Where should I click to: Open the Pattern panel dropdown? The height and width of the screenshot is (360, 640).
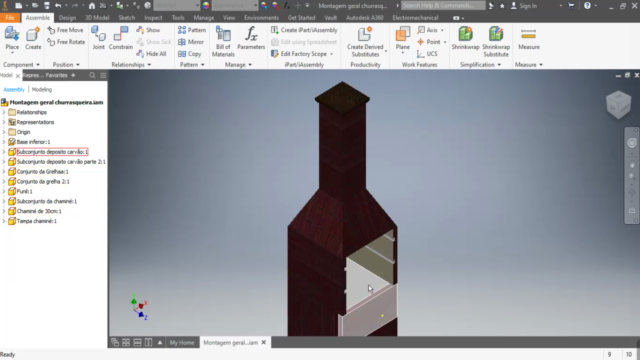[192, 64]
